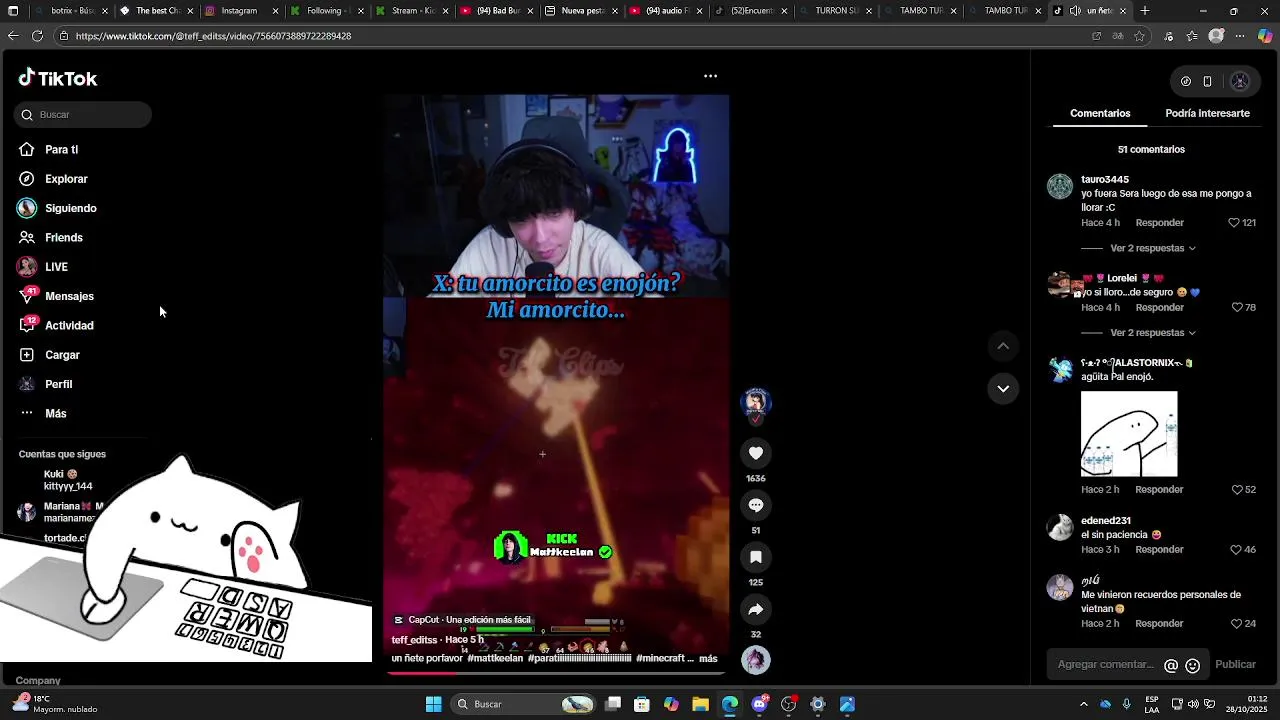Go to the next video with the down arrow
The image size is (1280, 720).
point(1003,389)
